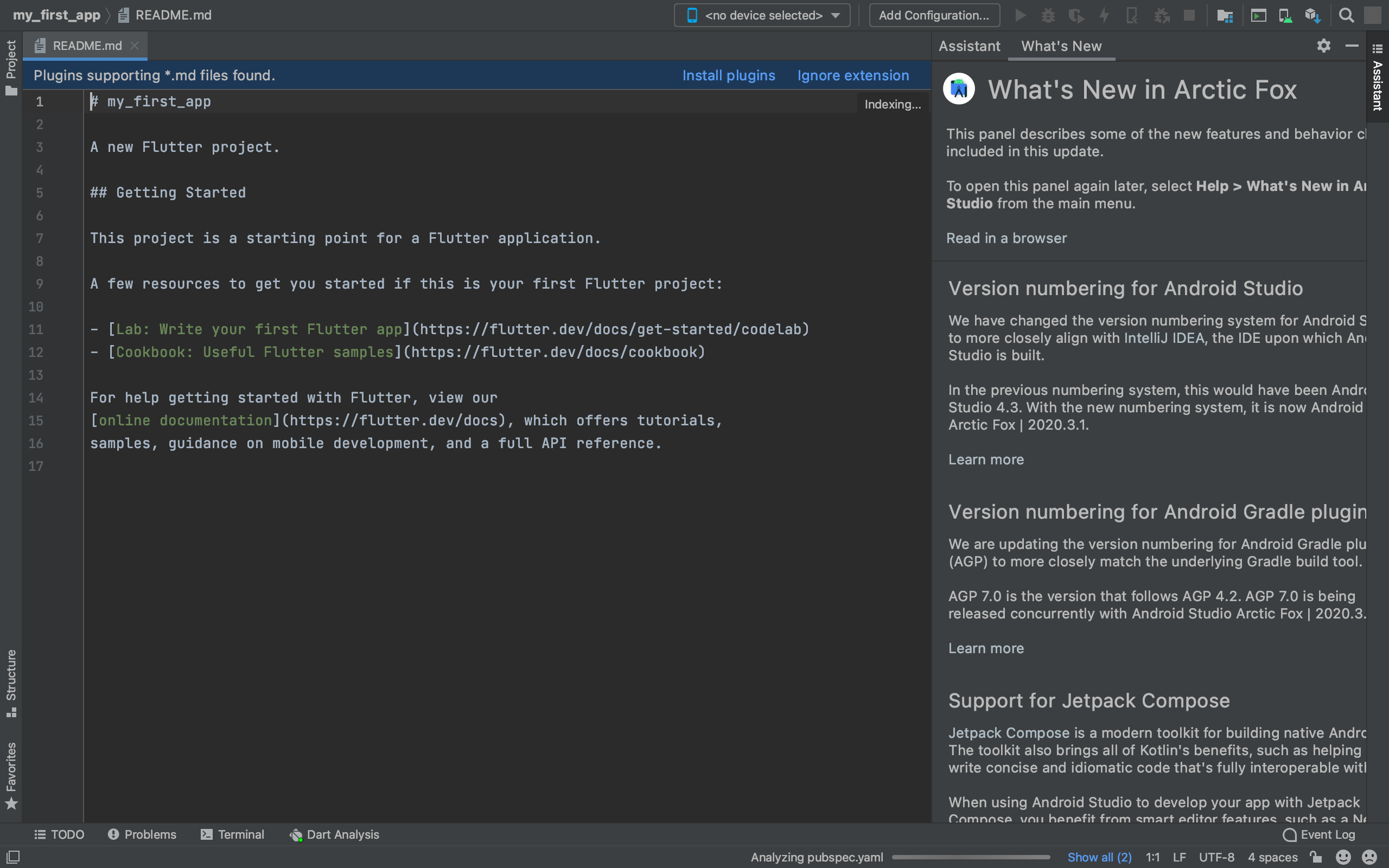
Task: Open the Event Log
Action: 1320,834
